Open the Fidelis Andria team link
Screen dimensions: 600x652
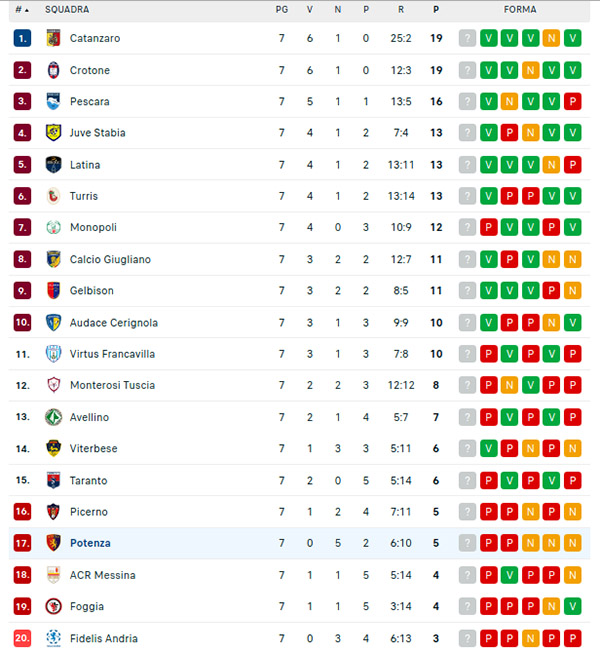pyautogui.click(x=104, y=638)
